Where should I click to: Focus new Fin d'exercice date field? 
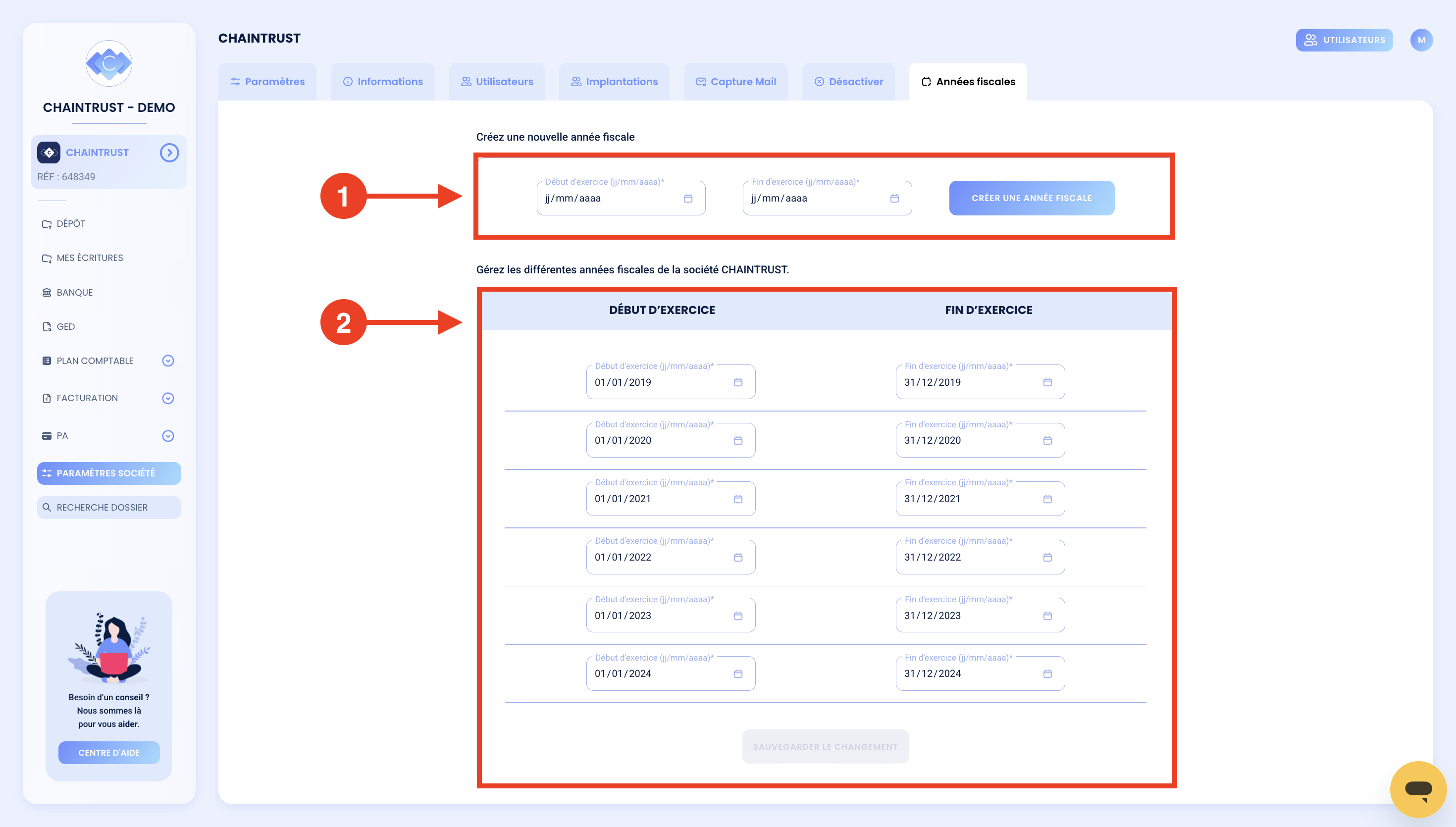coord(828,198)
